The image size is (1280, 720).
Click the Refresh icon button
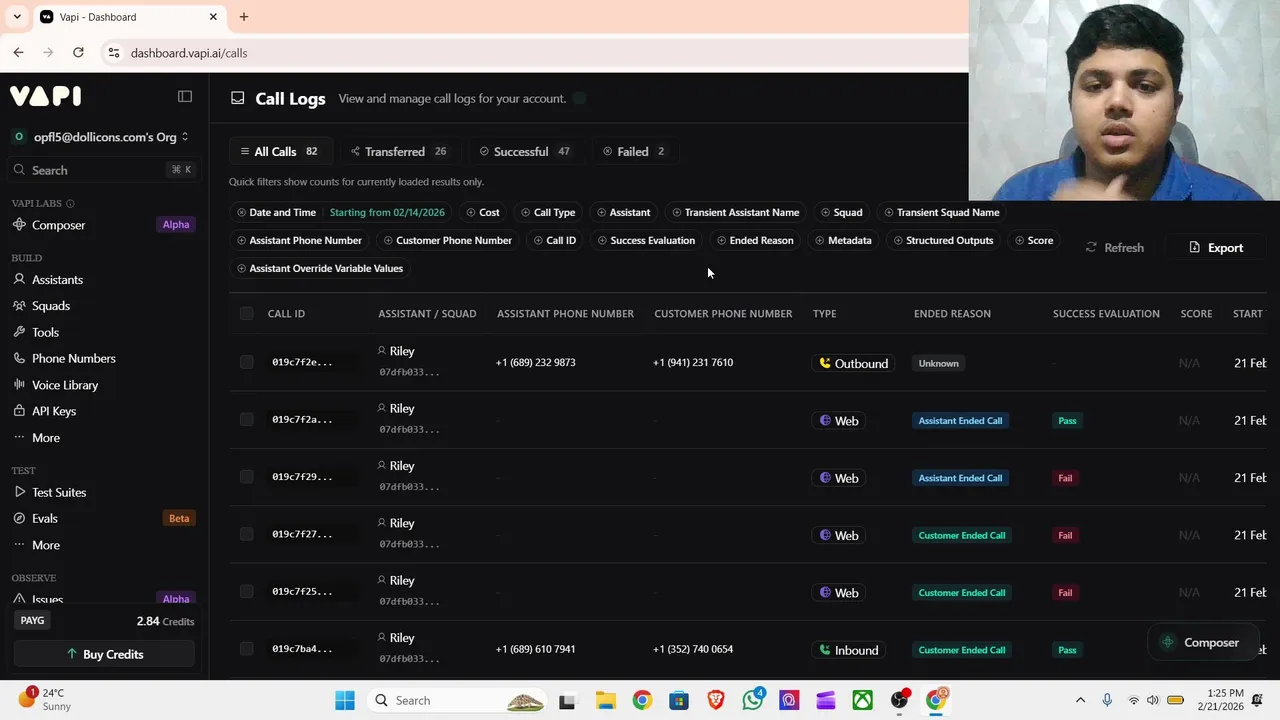1115,247
